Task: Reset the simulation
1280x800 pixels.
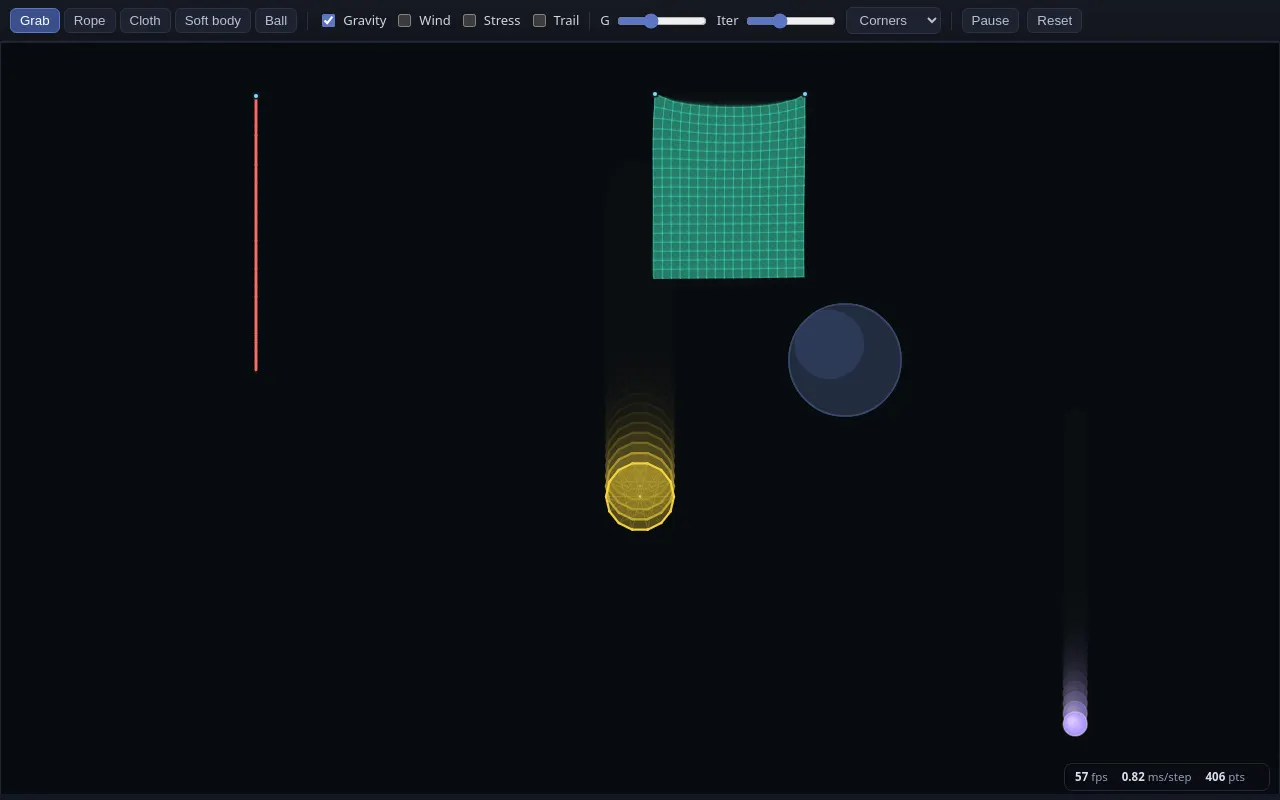Action: click(x=1054, y=20)
